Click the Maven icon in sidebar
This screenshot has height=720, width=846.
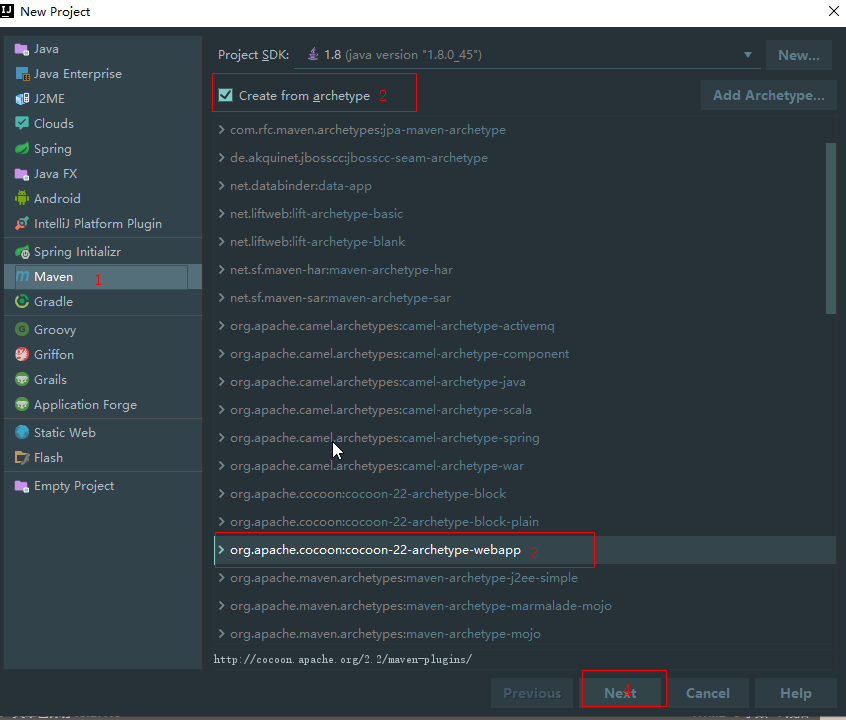coord(23,277)
